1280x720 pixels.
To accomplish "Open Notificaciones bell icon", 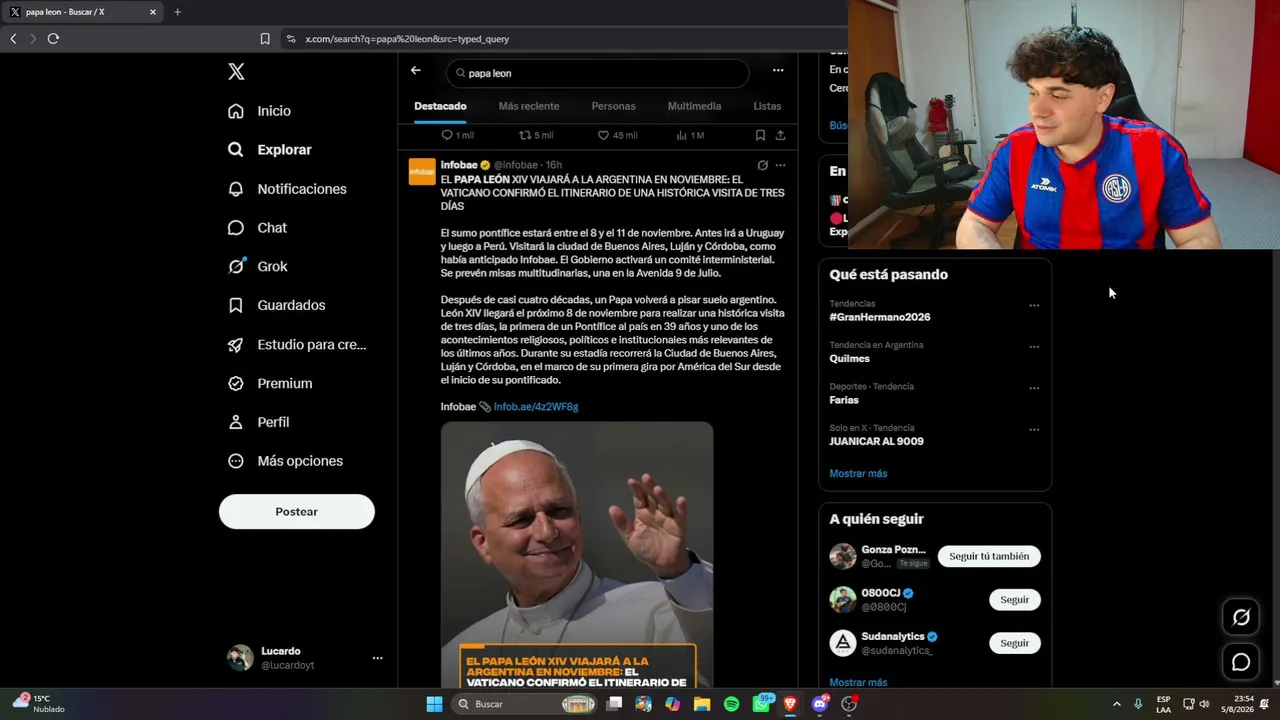I will coord(236,189).
